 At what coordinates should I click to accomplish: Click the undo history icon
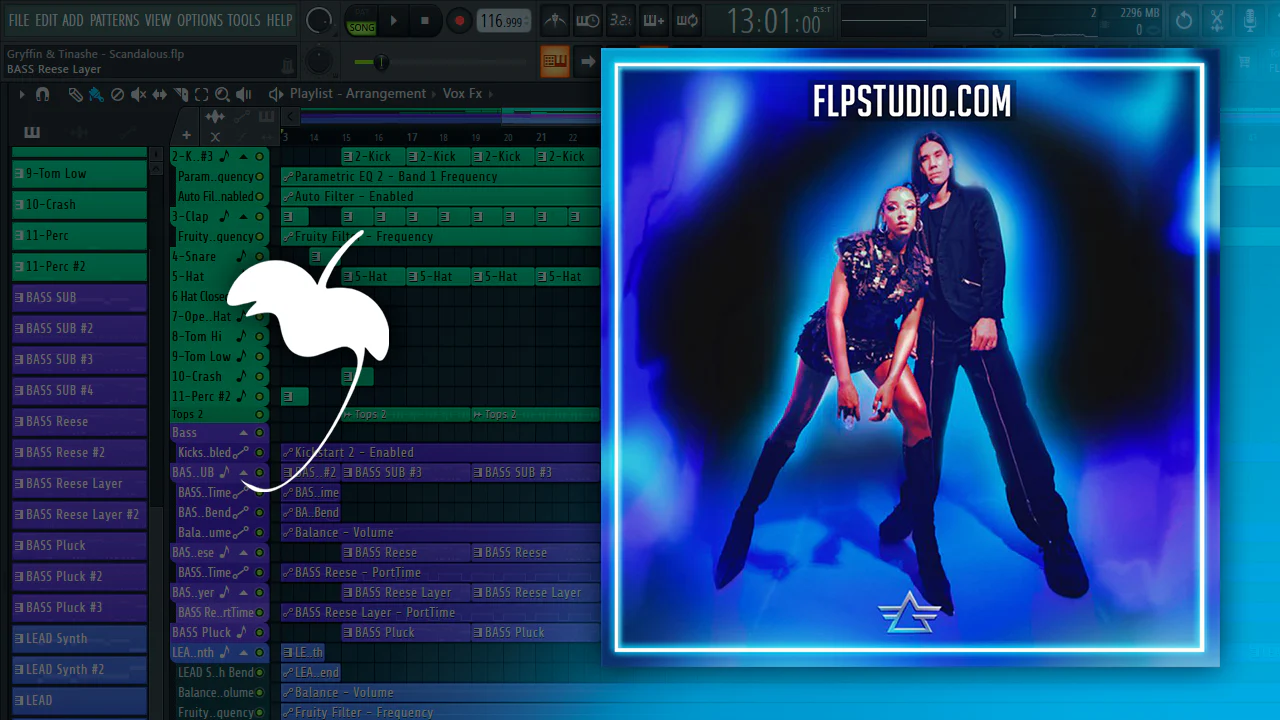pyautogui.click(x=1184, y=20)
